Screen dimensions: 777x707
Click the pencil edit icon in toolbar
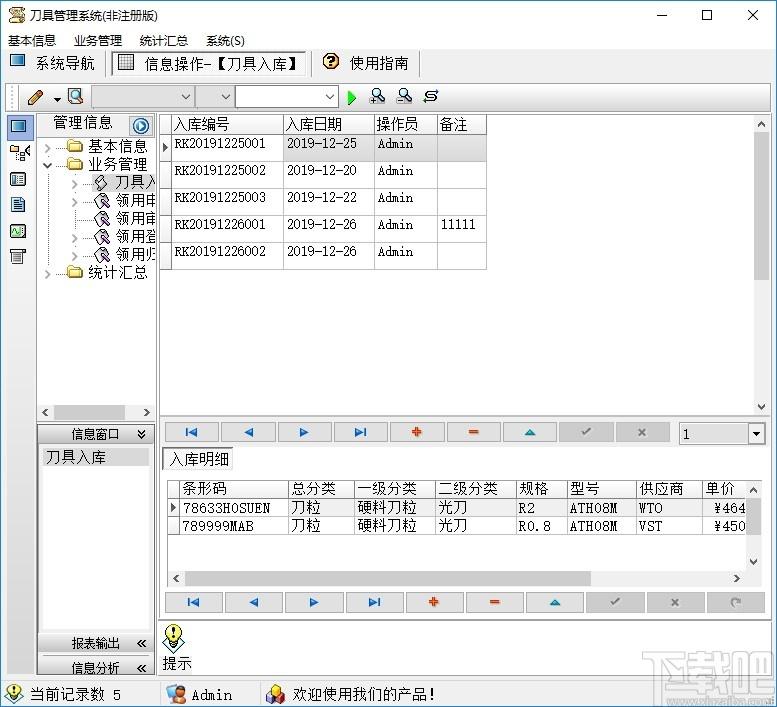pos(35,97)
